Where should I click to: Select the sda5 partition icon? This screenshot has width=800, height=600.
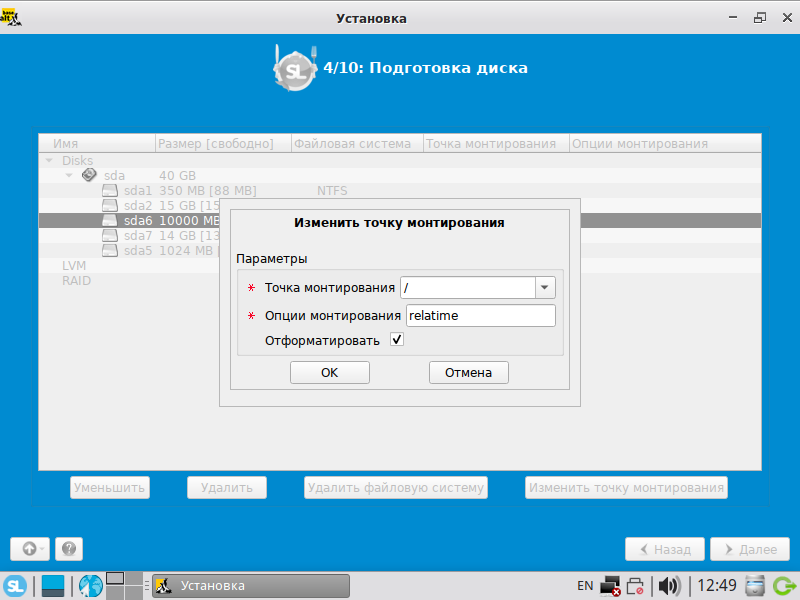(x=110, y=251)
